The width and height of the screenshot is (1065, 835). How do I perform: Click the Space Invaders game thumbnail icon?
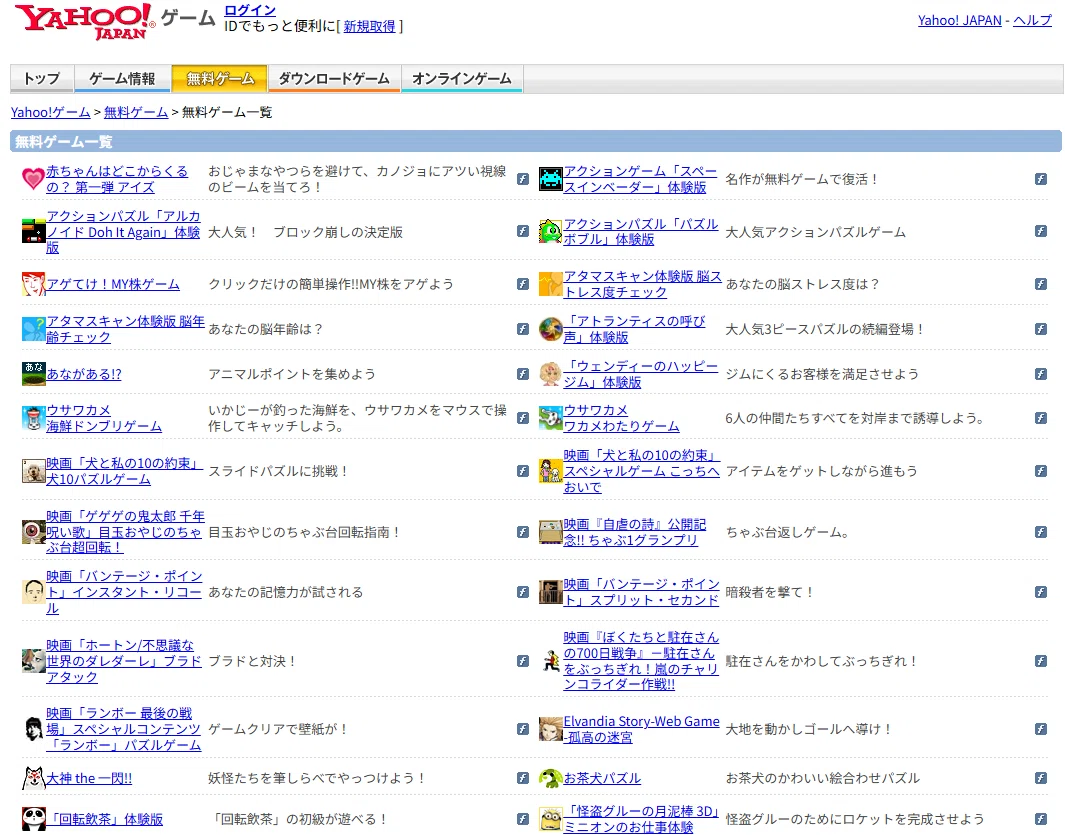pos(551,179)
